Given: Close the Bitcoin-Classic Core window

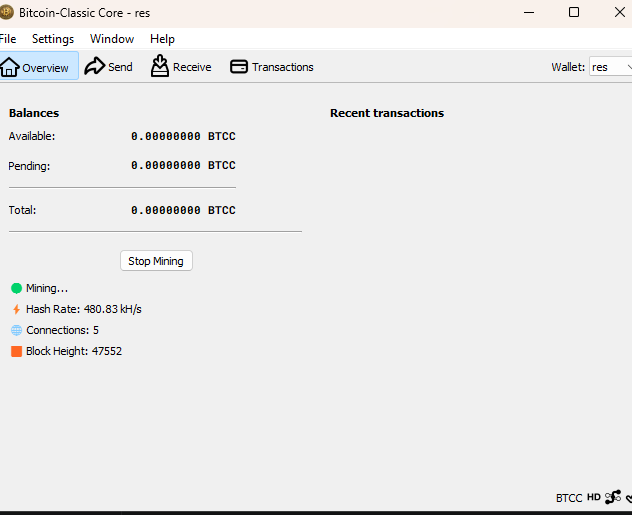Looking at the screenshot, I should point(620,12).
